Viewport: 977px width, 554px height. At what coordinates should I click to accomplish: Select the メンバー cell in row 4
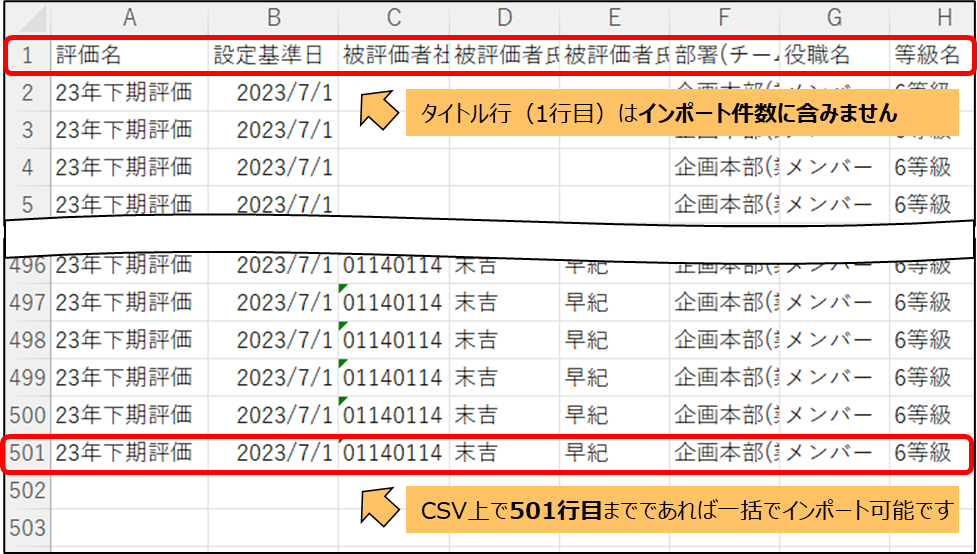(834, 167)
